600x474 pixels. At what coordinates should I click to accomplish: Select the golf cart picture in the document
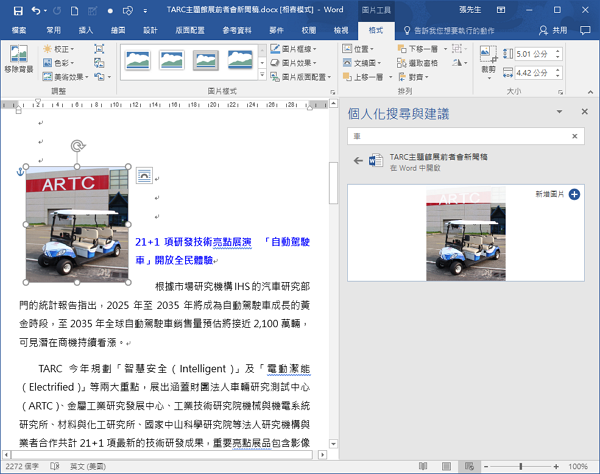[77, 225]
